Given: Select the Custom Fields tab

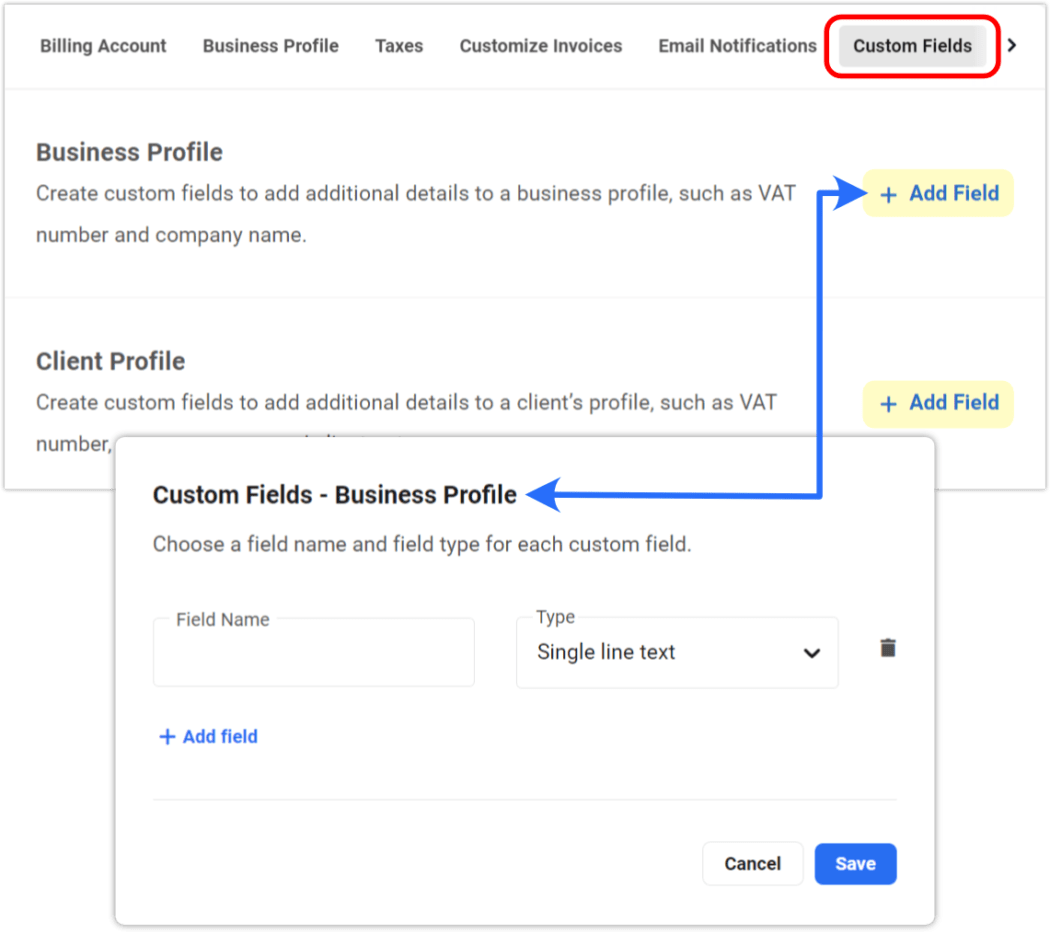Looking at the screenshot, I should [x=912, y=46].
